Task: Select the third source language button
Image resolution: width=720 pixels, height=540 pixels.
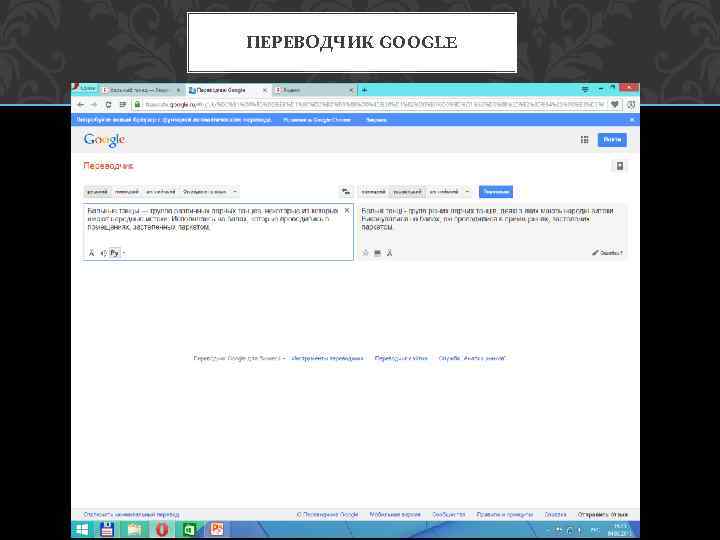Action: (x=161, y=191)
